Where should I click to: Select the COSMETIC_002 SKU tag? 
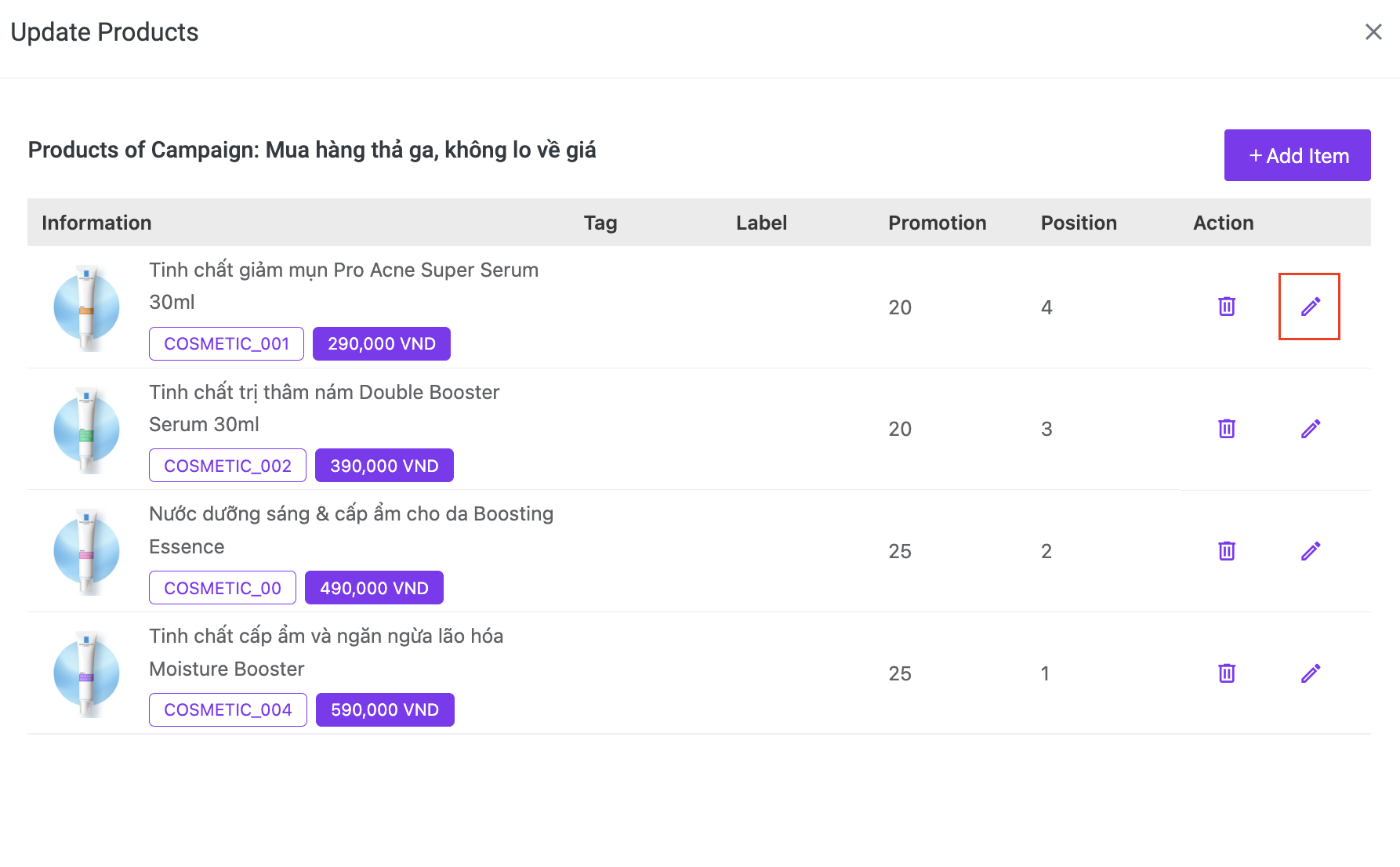(227, 466)
